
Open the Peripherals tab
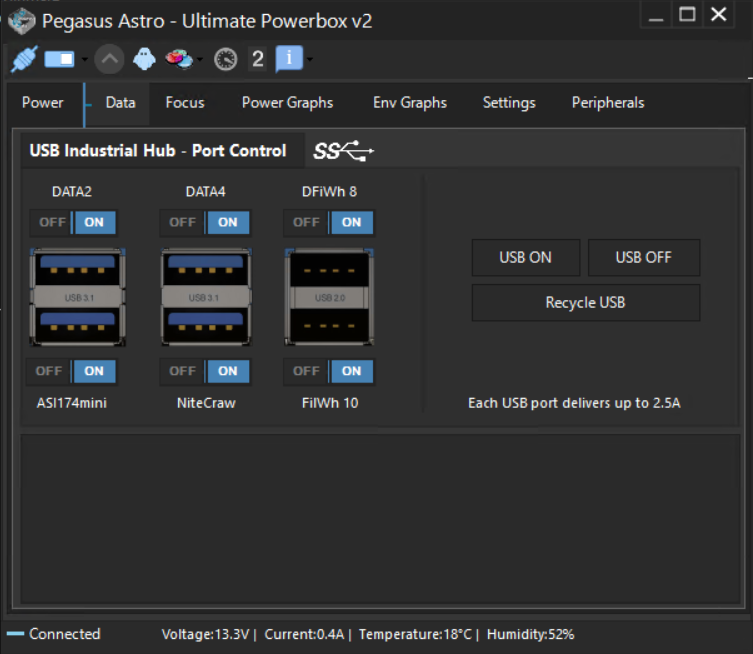[x=607, y=103]
